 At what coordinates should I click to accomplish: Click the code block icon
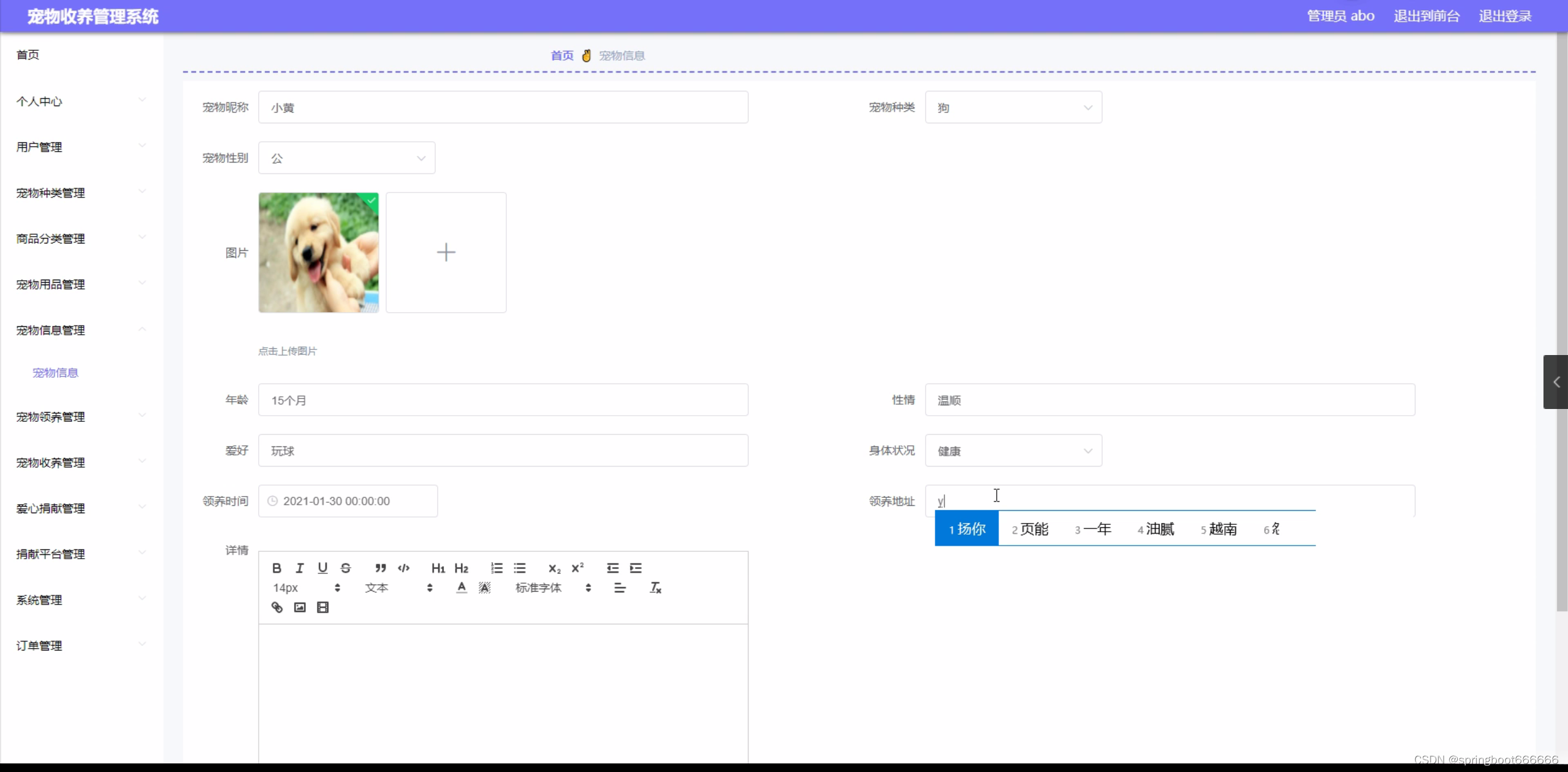pos(403,568)
